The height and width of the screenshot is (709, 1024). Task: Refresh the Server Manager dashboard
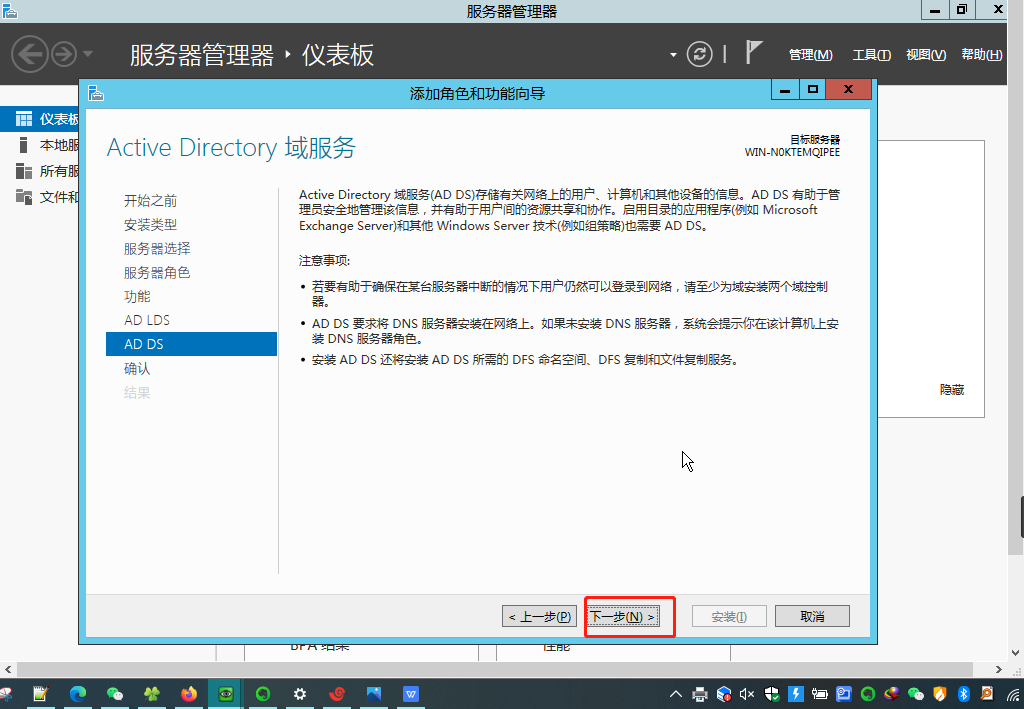[x=699, y=54]
